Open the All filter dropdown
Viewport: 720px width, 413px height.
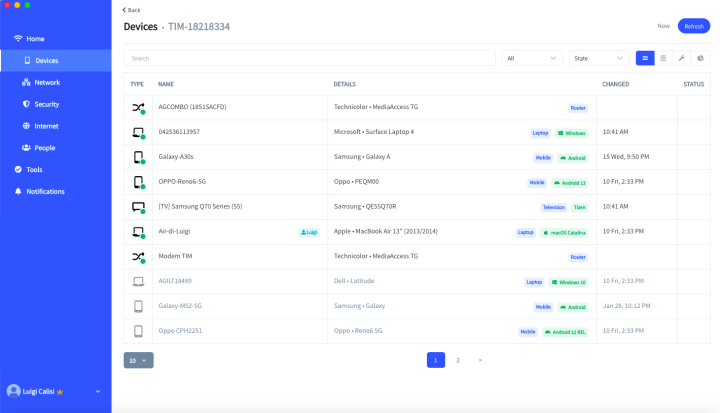pos(532,58)
